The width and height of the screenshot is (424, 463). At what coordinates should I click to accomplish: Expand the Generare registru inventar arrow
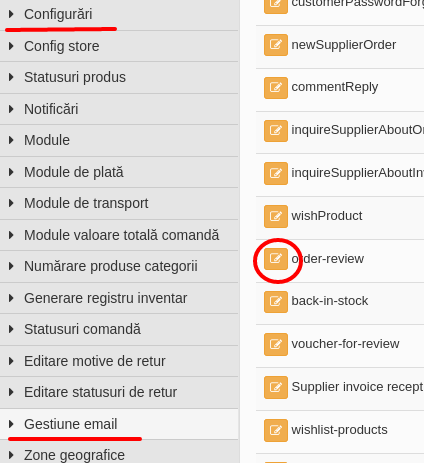click(x=11, y=298)
